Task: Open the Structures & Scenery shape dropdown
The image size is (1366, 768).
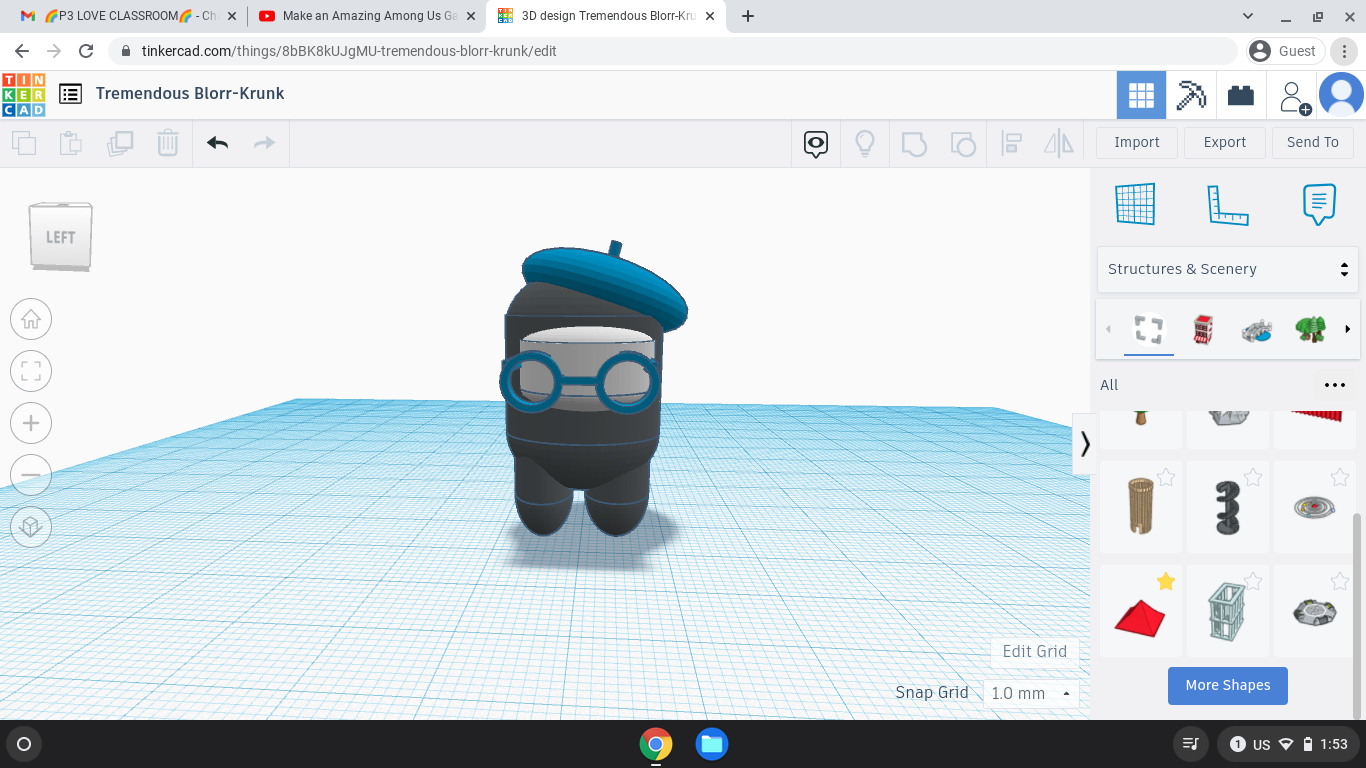Action: [x=1228, y=269]
